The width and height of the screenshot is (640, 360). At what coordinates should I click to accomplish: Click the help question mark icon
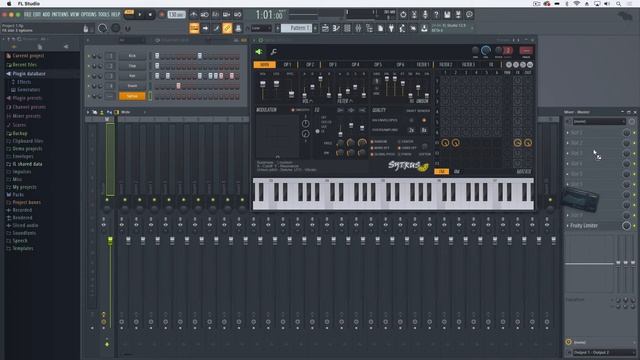pyautogui.click(x=436, y=15)
